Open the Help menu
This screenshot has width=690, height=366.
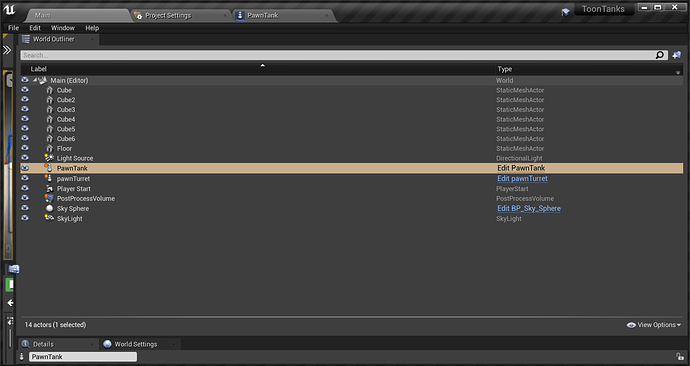tap(92, 28)
